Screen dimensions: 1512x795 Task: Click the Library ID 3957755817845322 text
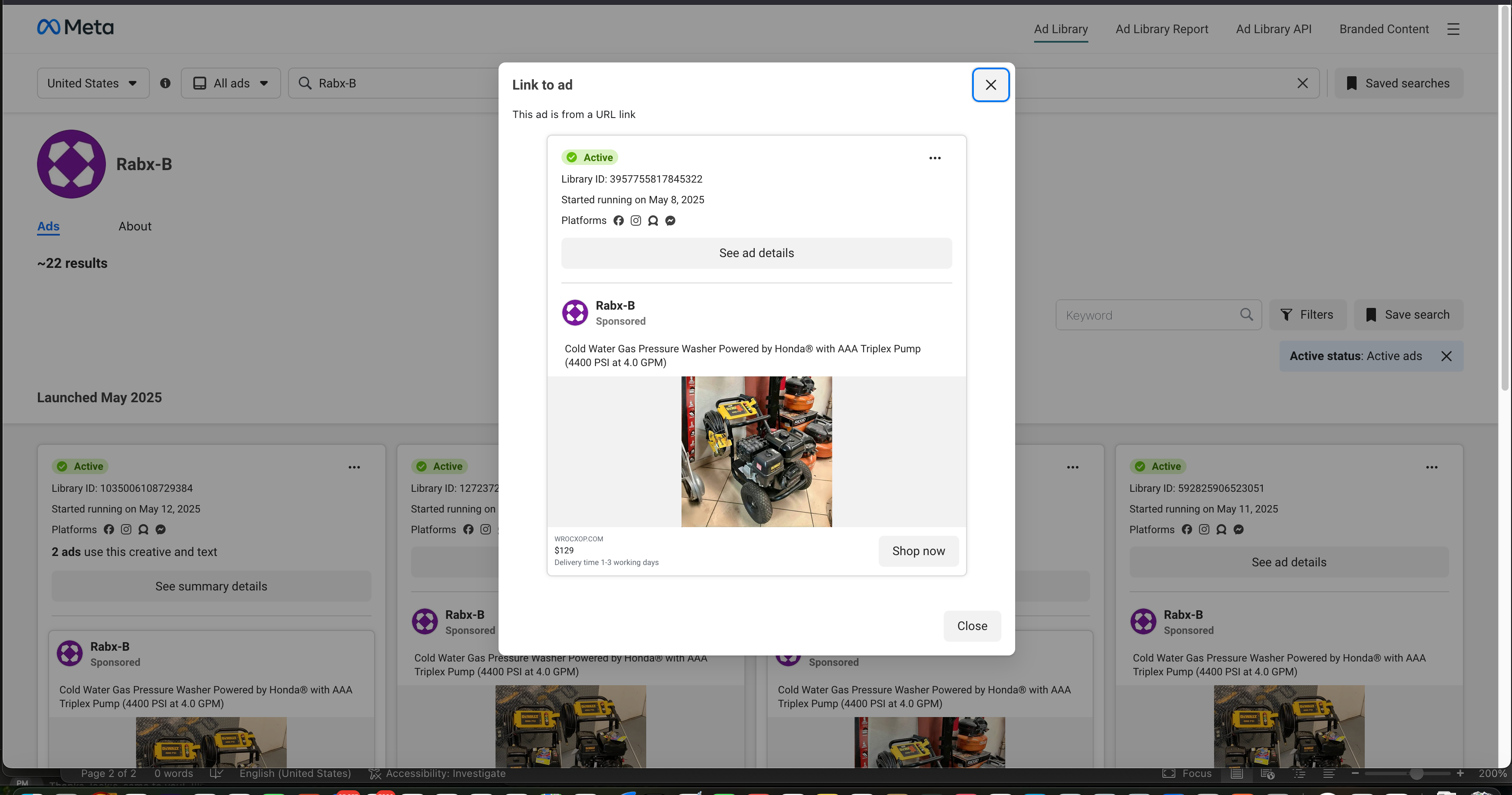click(x=632, y=179)
